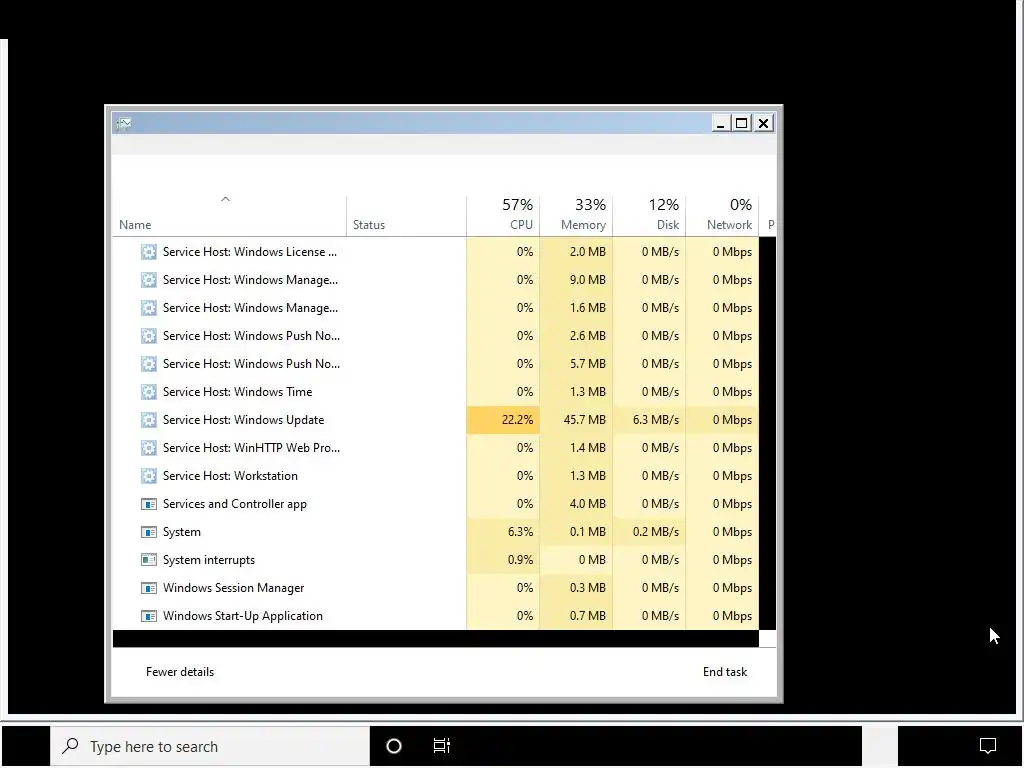This screenshot has width=1024, height=768.
Task: Click gear icon of Service Host: WinHTTP Web Proxy
Action: pos(149,448)
